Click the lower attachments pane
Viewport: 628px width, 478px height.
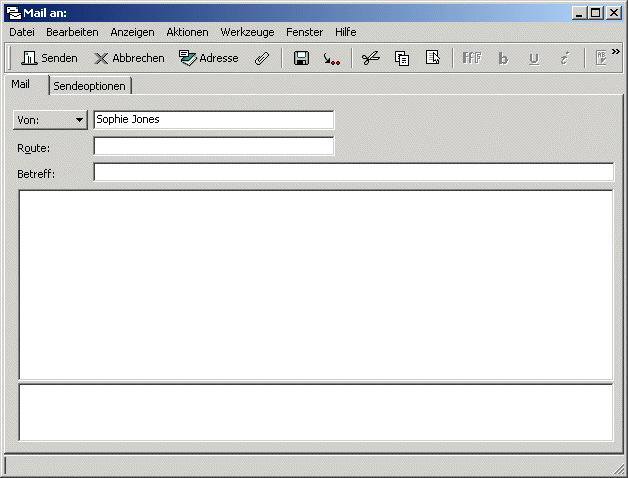pyautogui.click(x=316, y=412)
